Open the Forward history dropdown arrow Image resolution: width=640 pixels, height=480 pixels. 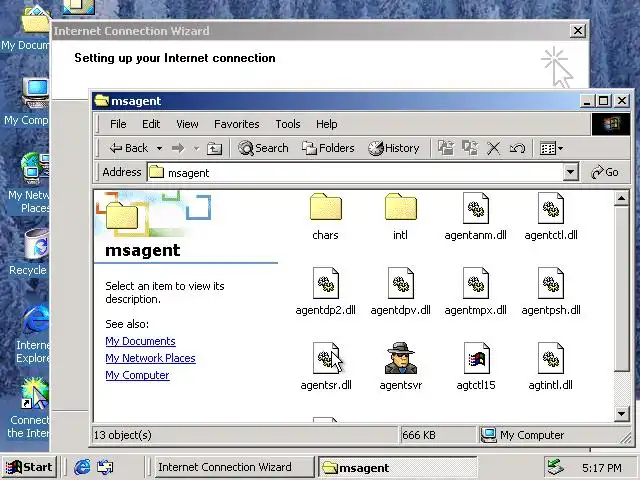point(196,148)
